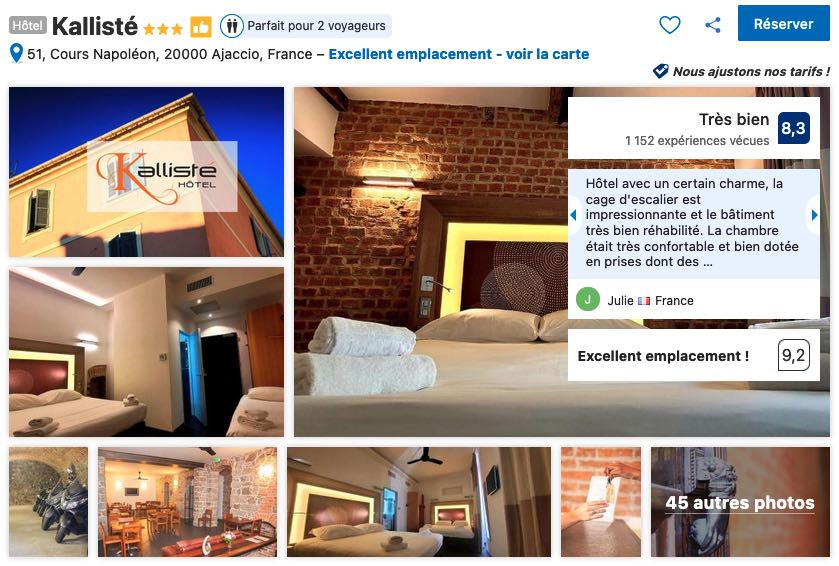Open the parked motorcycles photo
This screenshot has height=566, width=839.
click(x=49, y=502)
